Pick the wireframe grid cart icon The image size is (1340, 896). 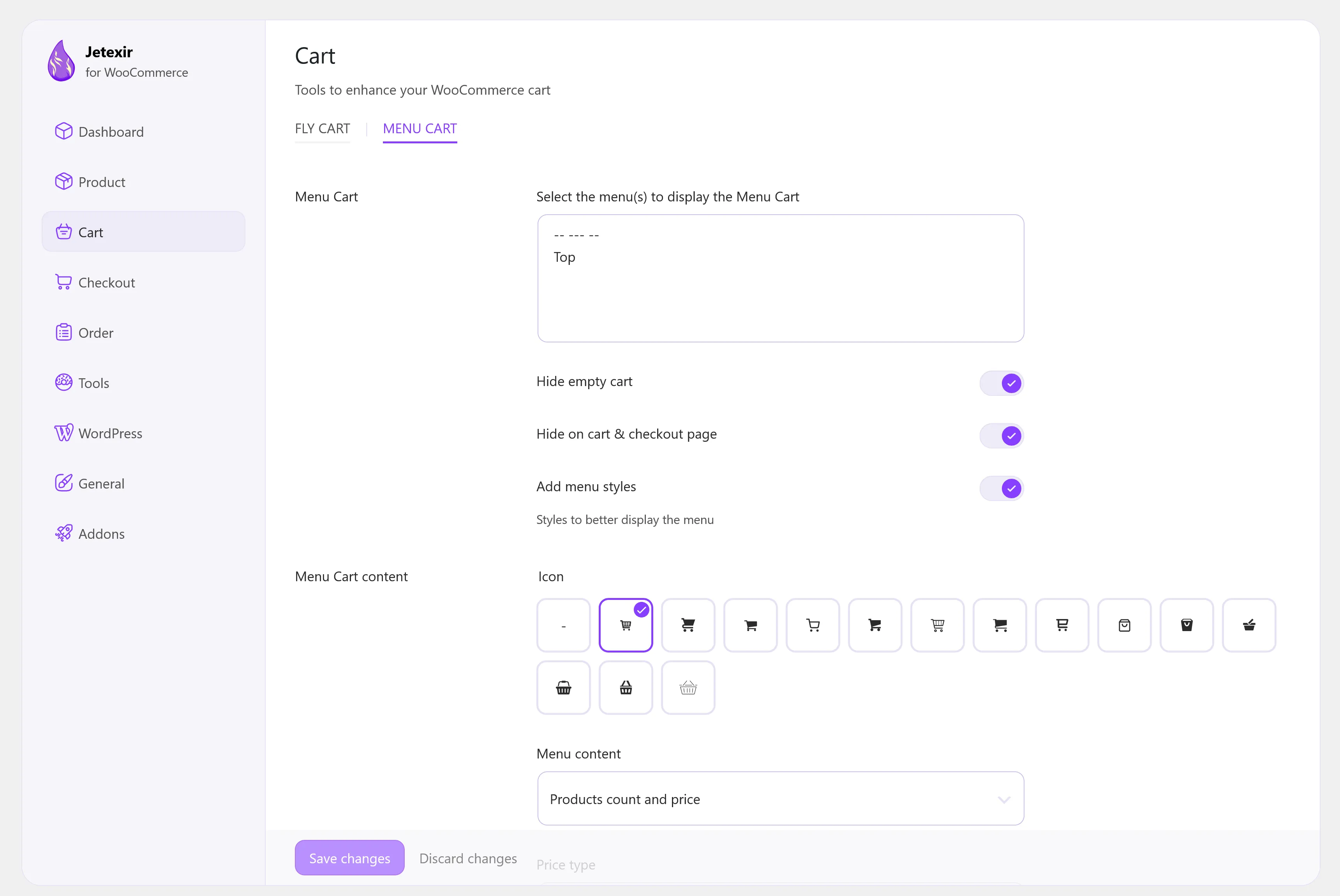point(937,625)
